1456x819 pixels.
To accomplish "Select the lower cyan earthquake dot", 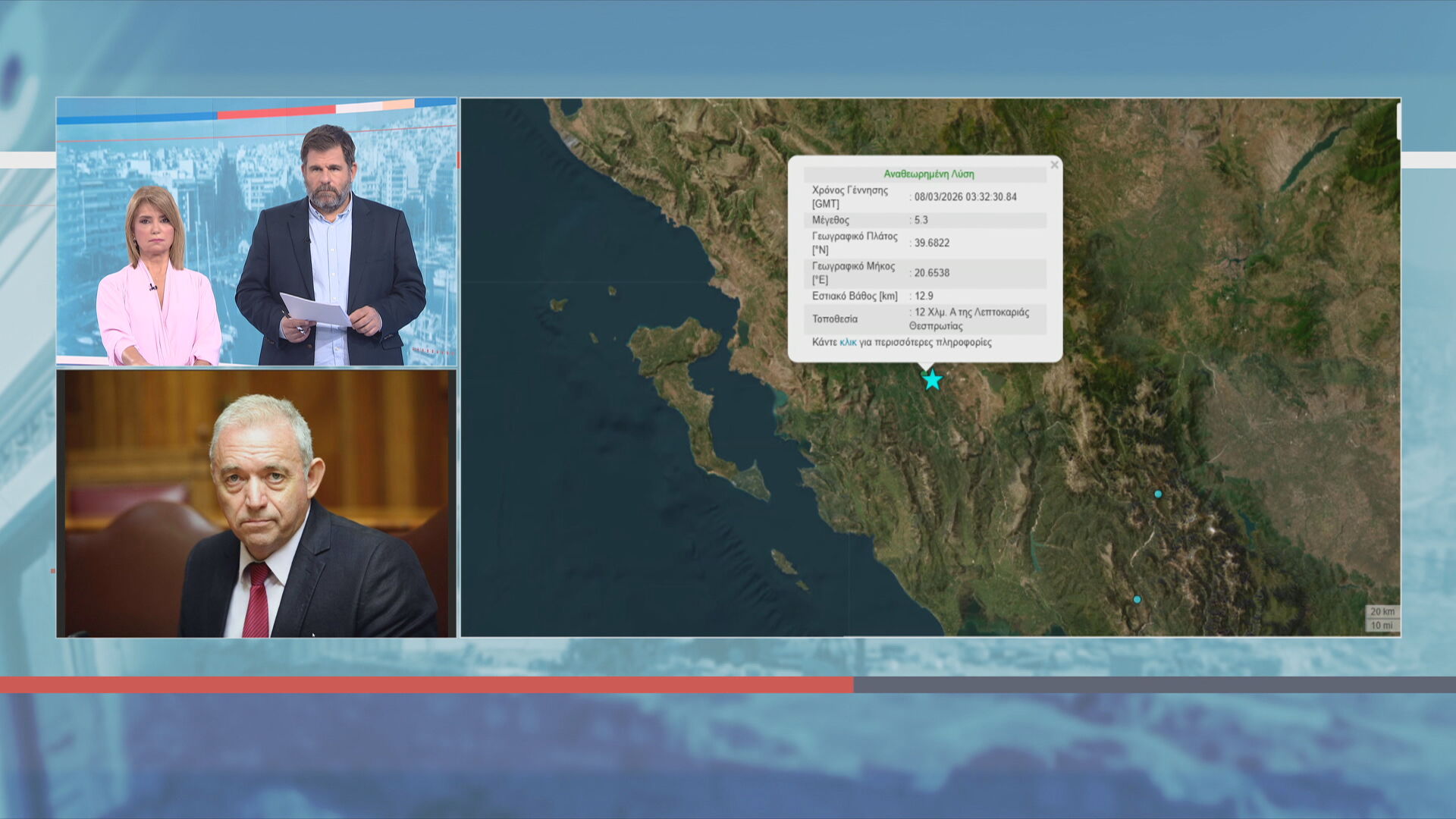I will pos(1137,600).
